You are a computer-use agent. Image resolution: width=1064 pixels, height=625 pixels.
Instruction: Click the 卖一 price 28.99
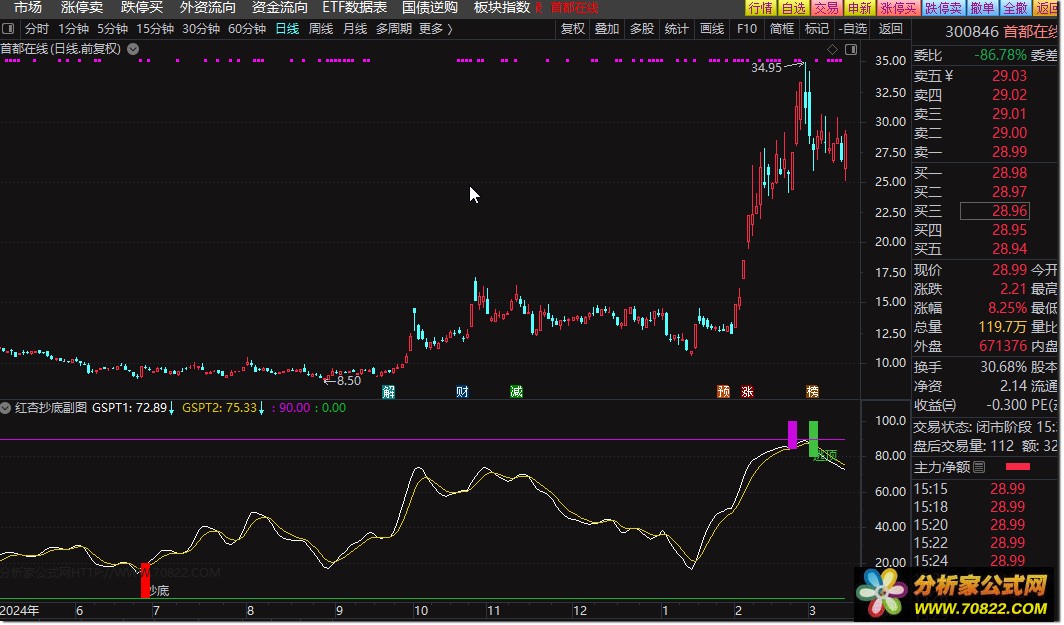(1010, 152)
